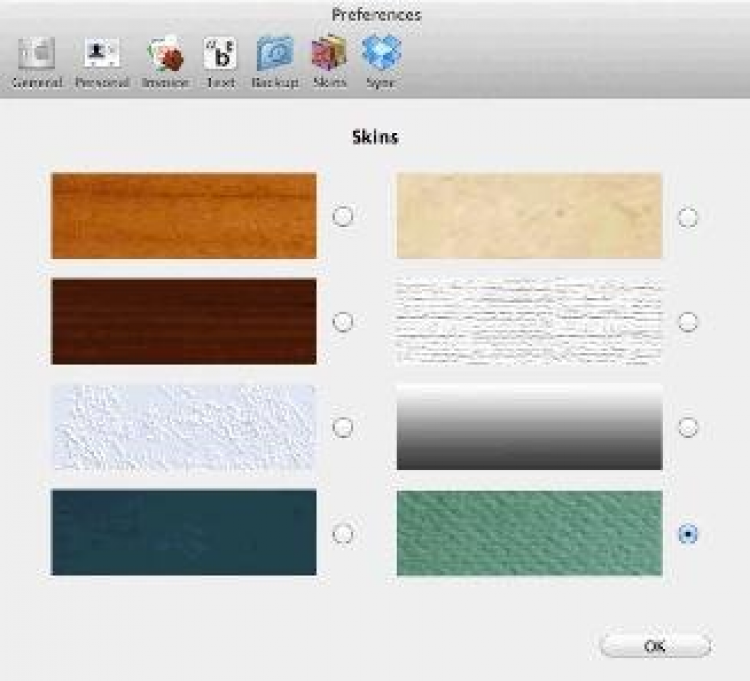
Task: Open the General preferences pane
Action: coord(37,62)
